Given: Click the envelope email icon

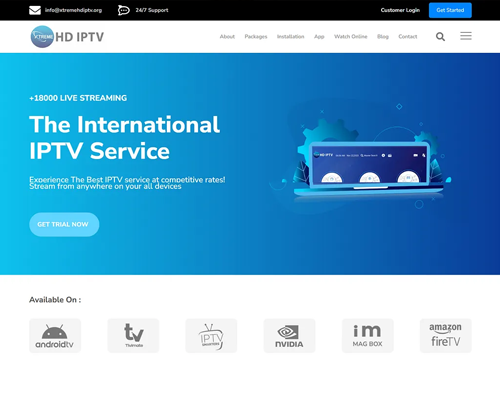Looking at the screenshot, I should (35, 10).
